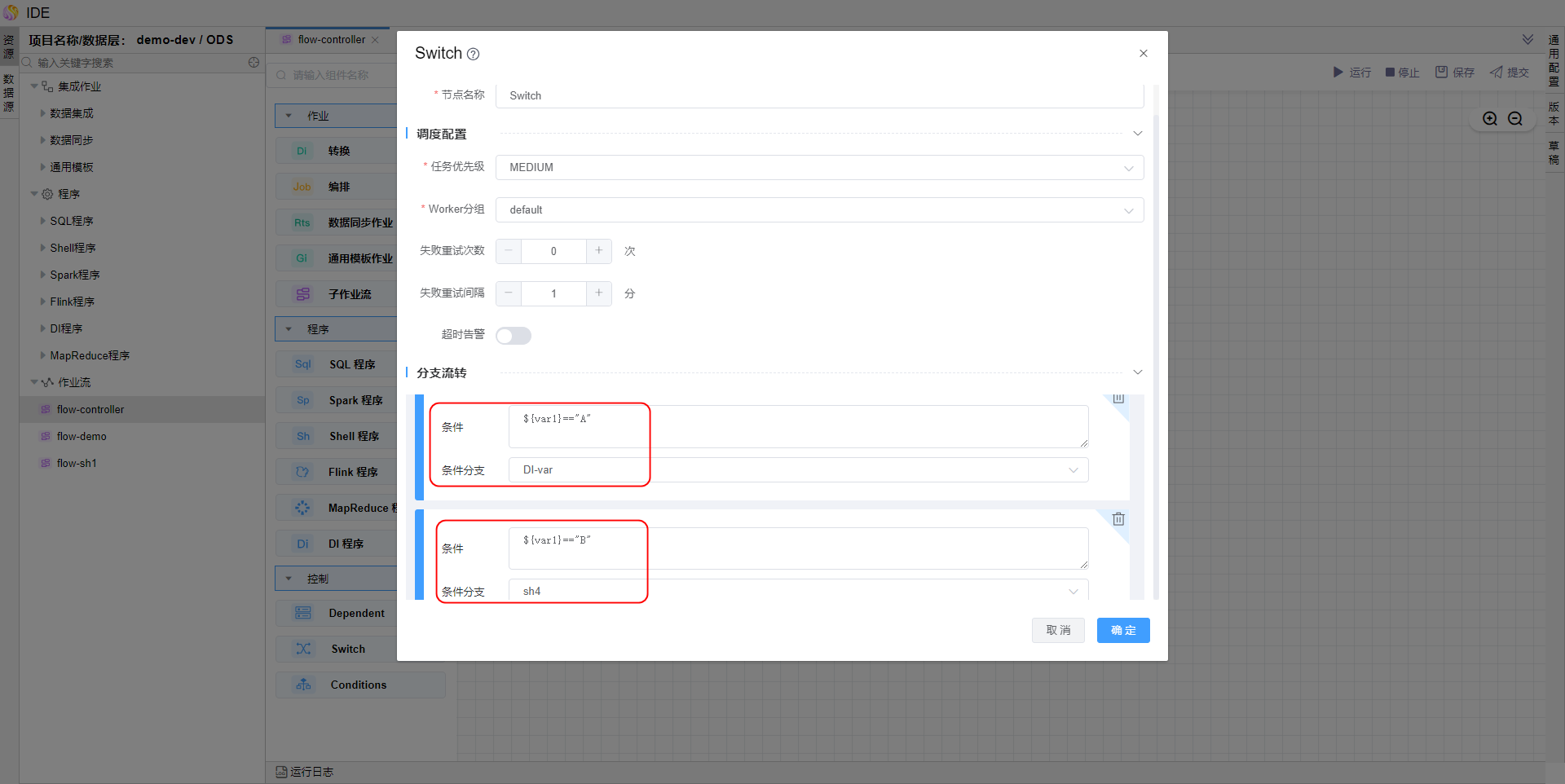Click the Switch help question-mark icon

click(x=473, y=54)
